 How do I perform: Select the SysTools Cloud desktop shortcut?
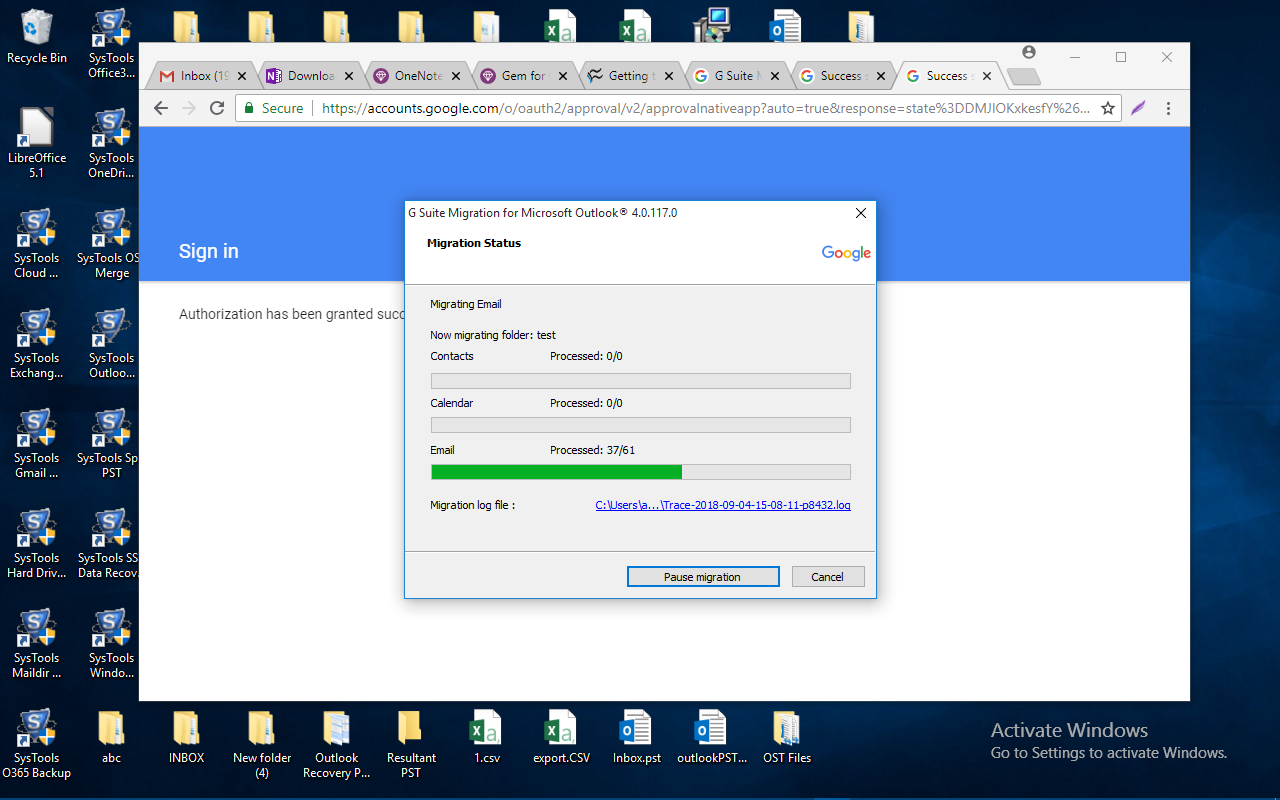click(37, 243)
